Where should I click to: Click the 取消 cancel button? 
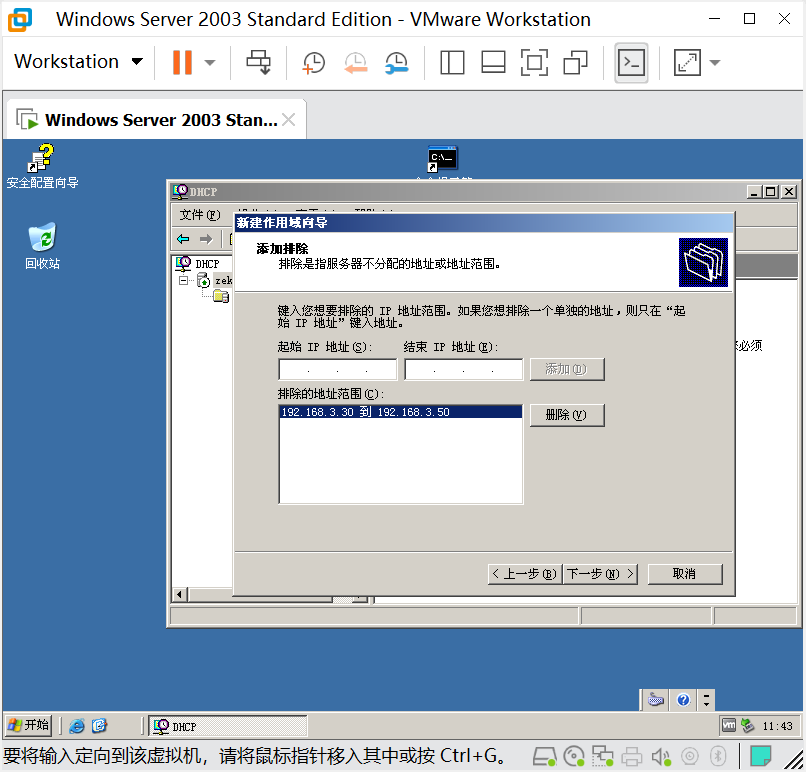(x=685, y=574)
